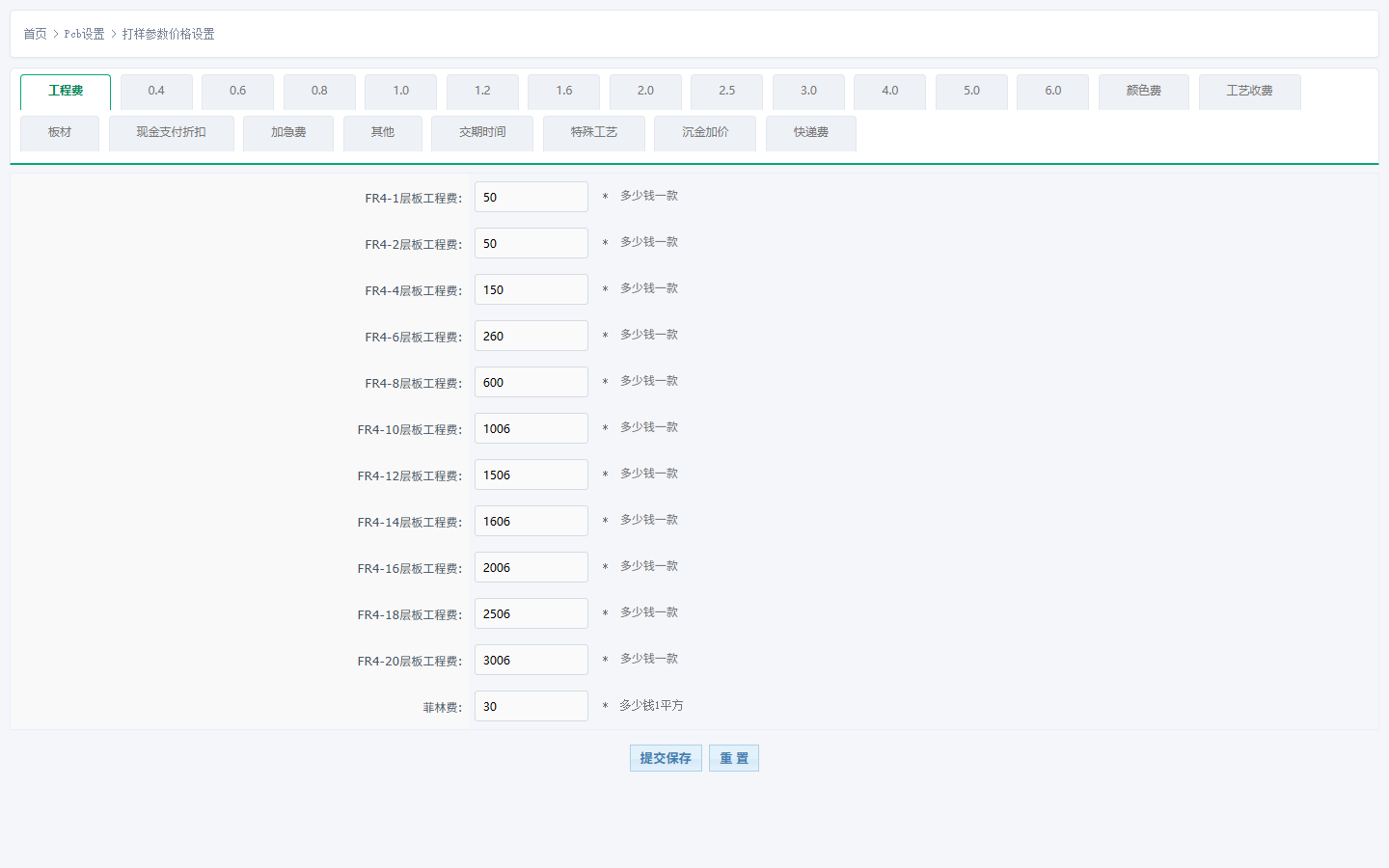Open the 沉金加价 tab

(x=705, y=133)
